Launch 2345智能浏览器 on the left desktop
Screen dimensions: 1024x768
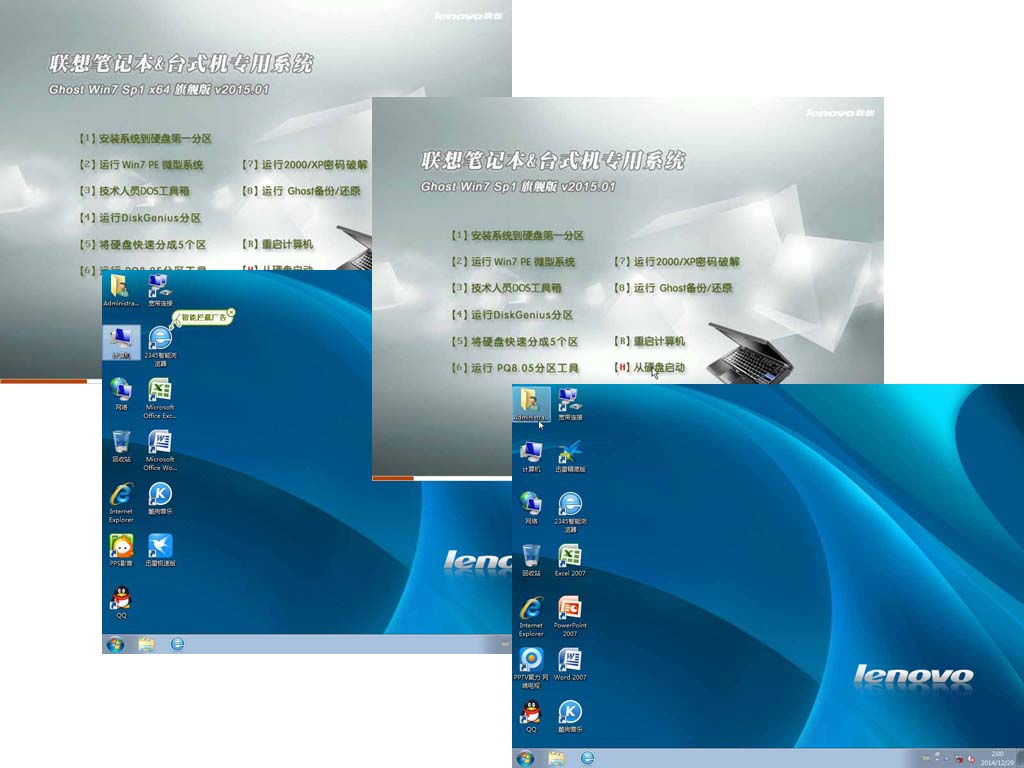(x=160, y=346)
